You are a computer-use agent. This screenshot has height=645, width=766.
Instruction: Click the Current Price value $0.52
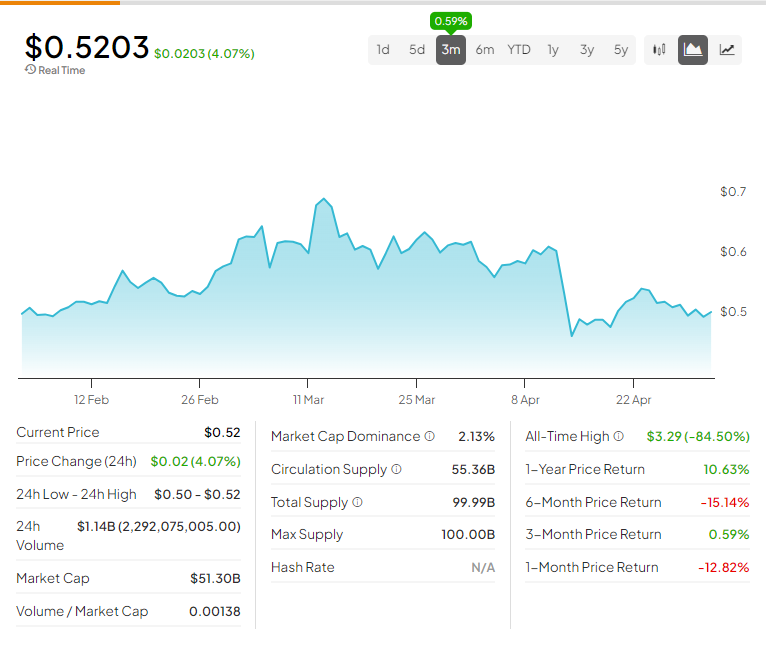pos(222,432)
